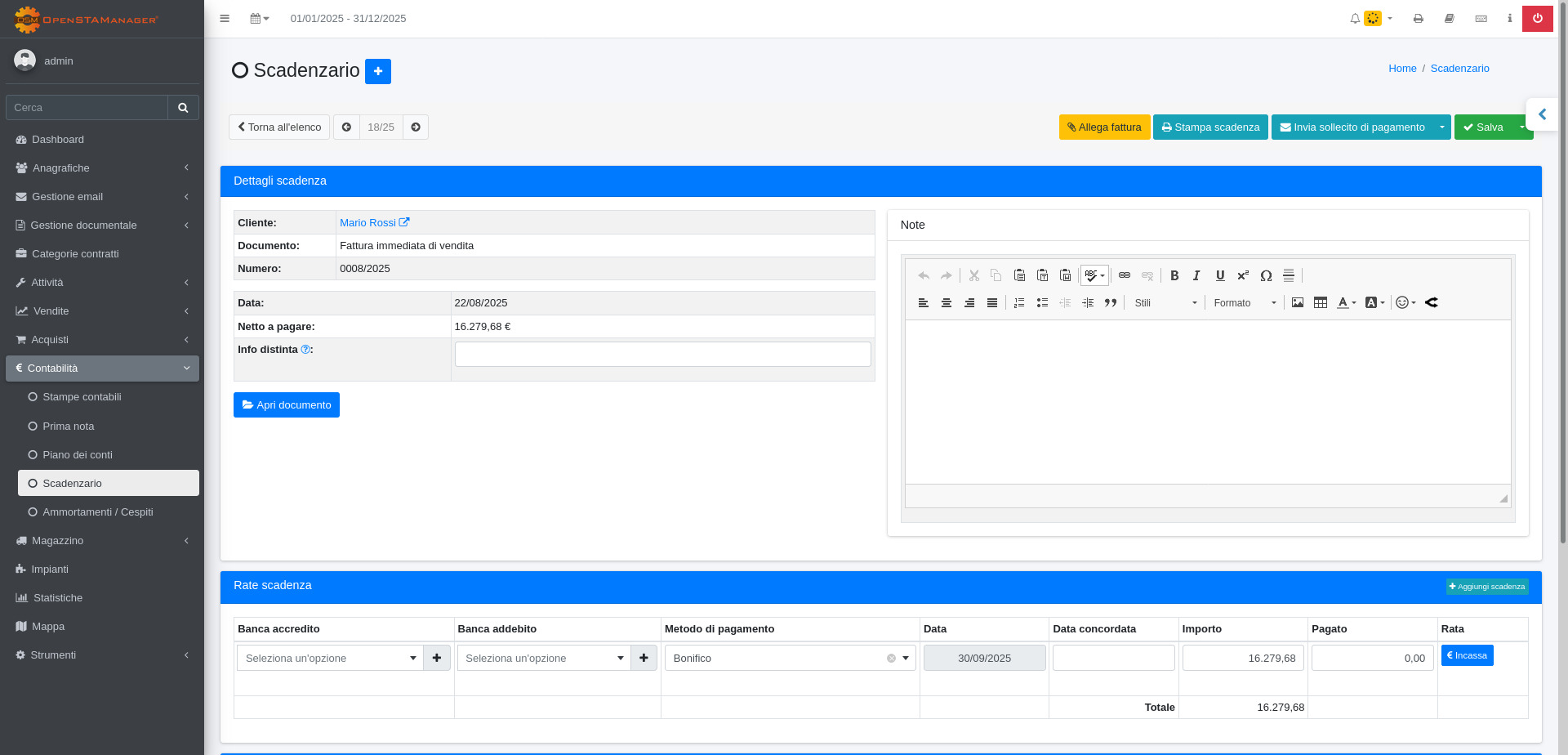Click the printer icon in top bar
The height and width of the screenshot is (755, 1568).
tap(1419, 18)
